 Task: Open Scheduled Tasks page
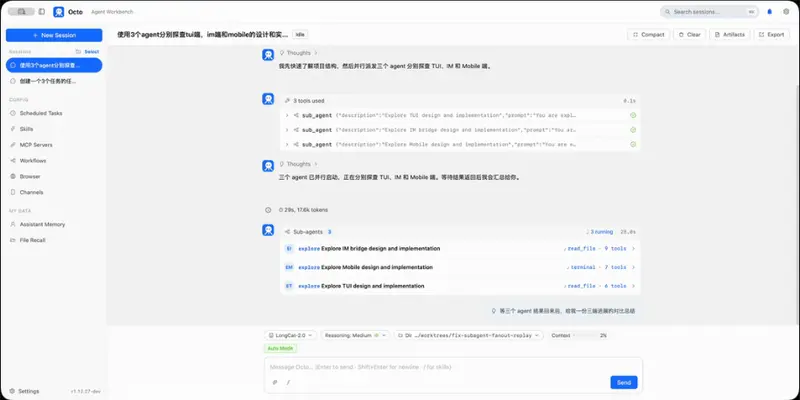tap(54, 113)
